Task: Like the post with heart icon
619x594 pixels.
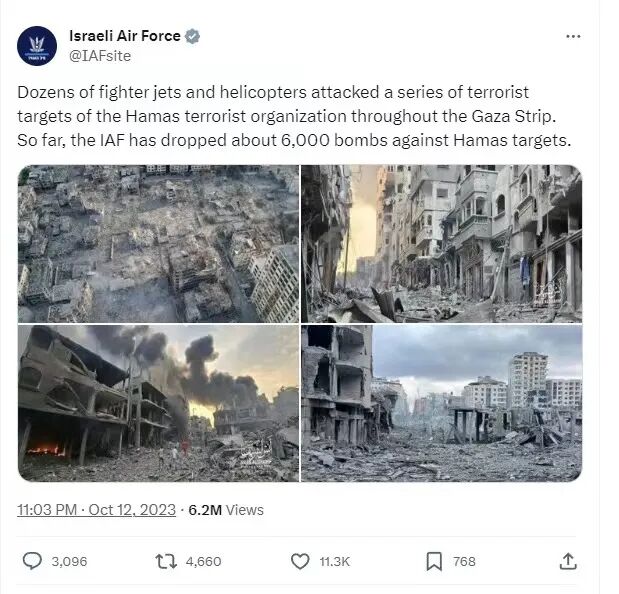Action: tap(300, 561)
